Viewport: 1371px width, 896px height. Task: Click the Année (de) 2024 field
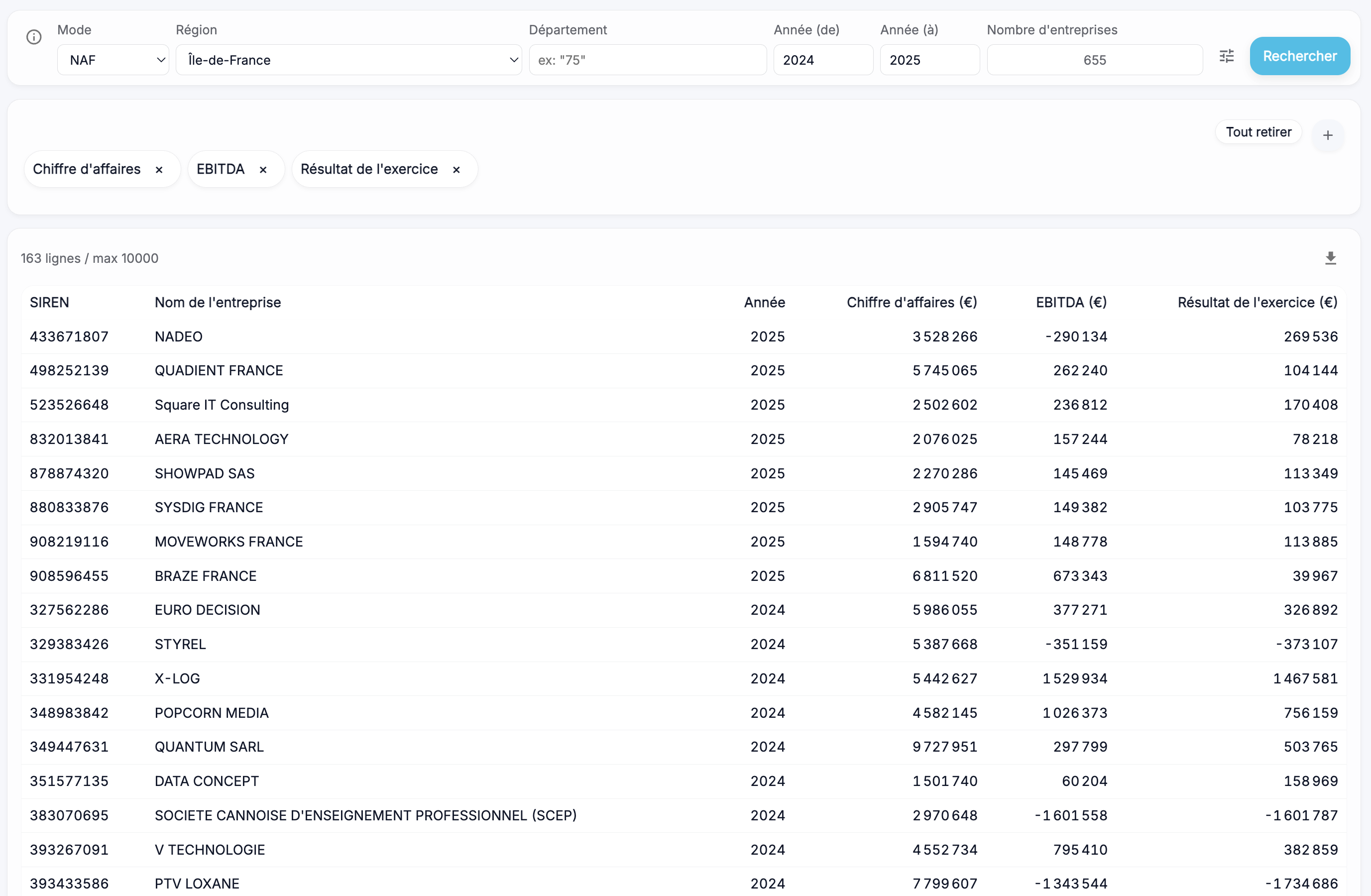click(x=822, y=60)
